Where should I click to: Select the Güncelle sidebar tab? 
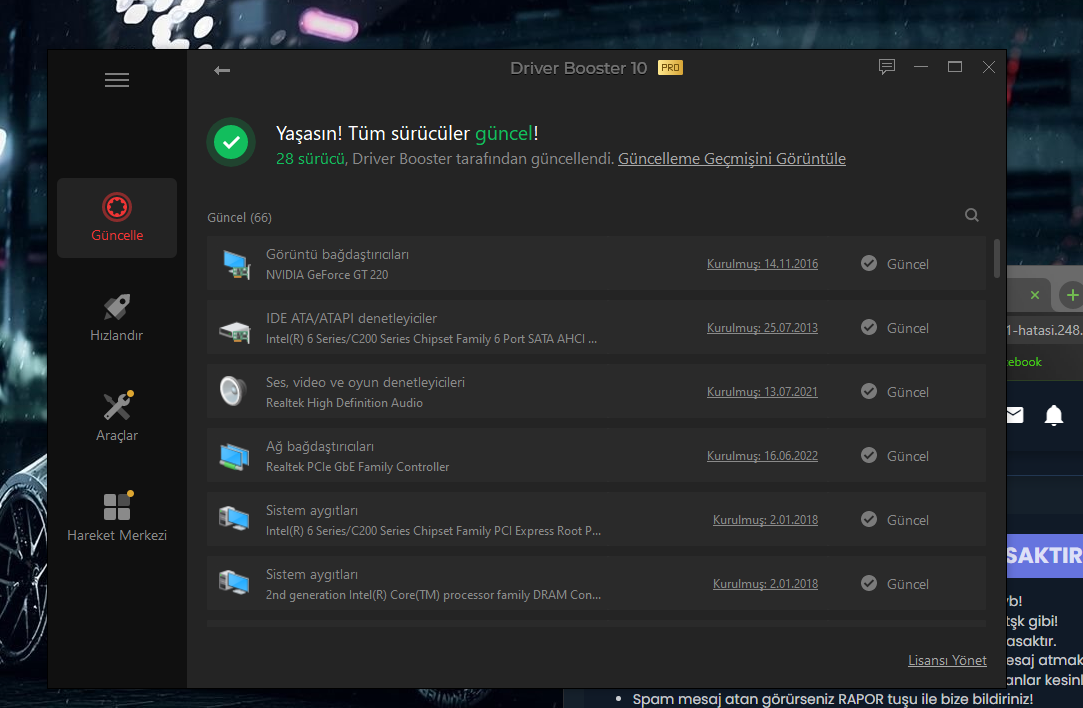(117, 218)
